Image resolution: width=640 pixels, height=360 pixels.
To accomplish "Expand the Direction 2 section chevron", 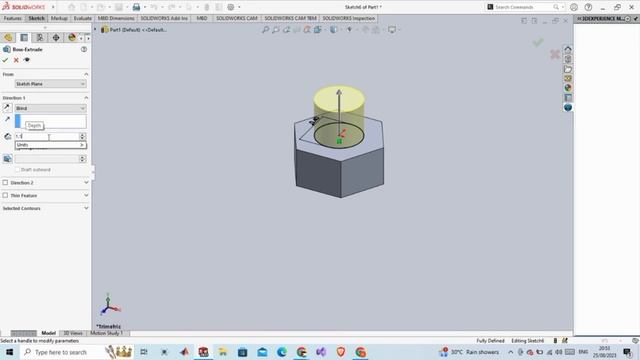I will pyautogui.click(x=86, y=182).
